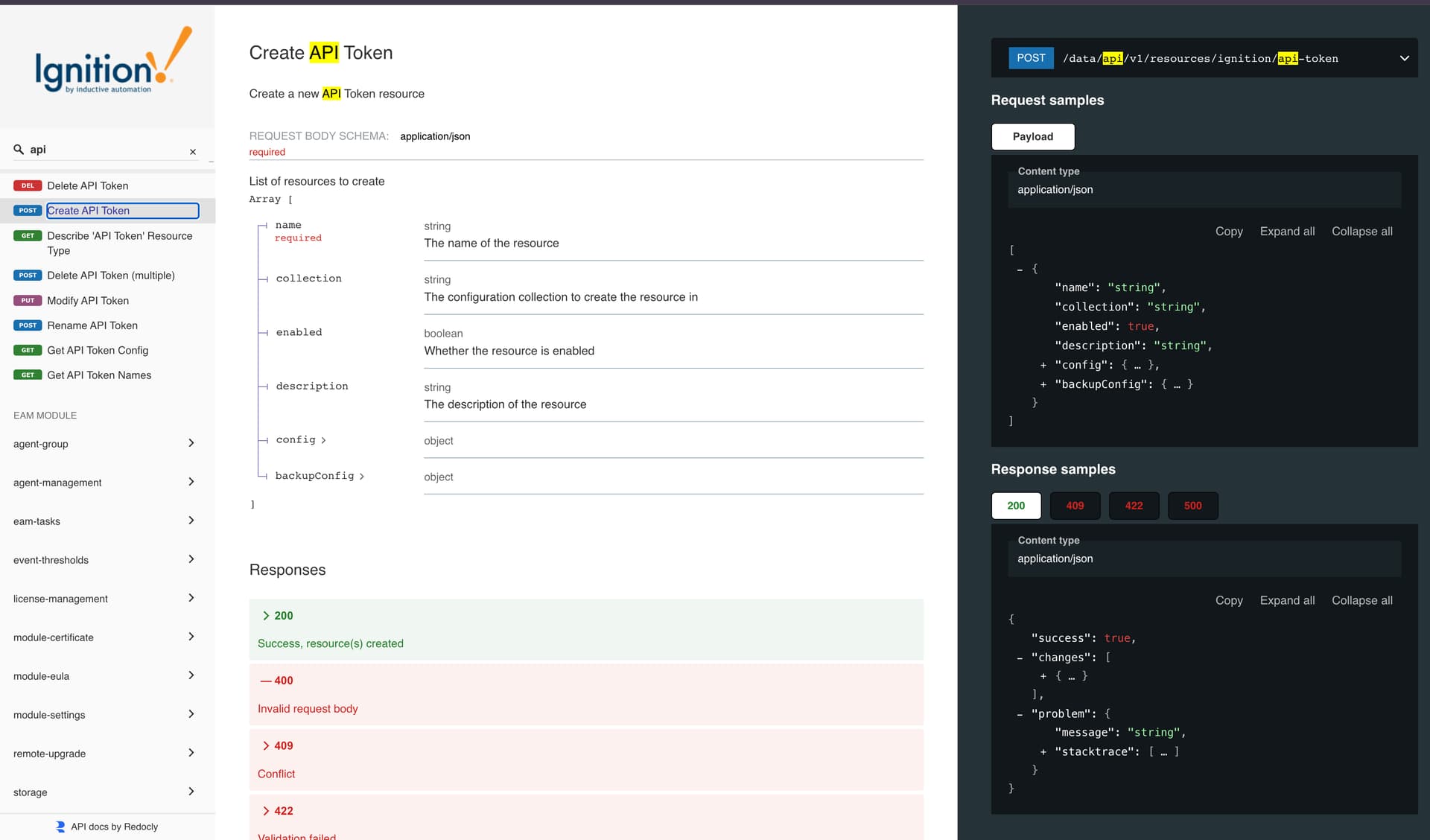This screenshot has width=1430, height=840.
Task: Click the search magnifier icon
Action: click(x=19, y=150)
